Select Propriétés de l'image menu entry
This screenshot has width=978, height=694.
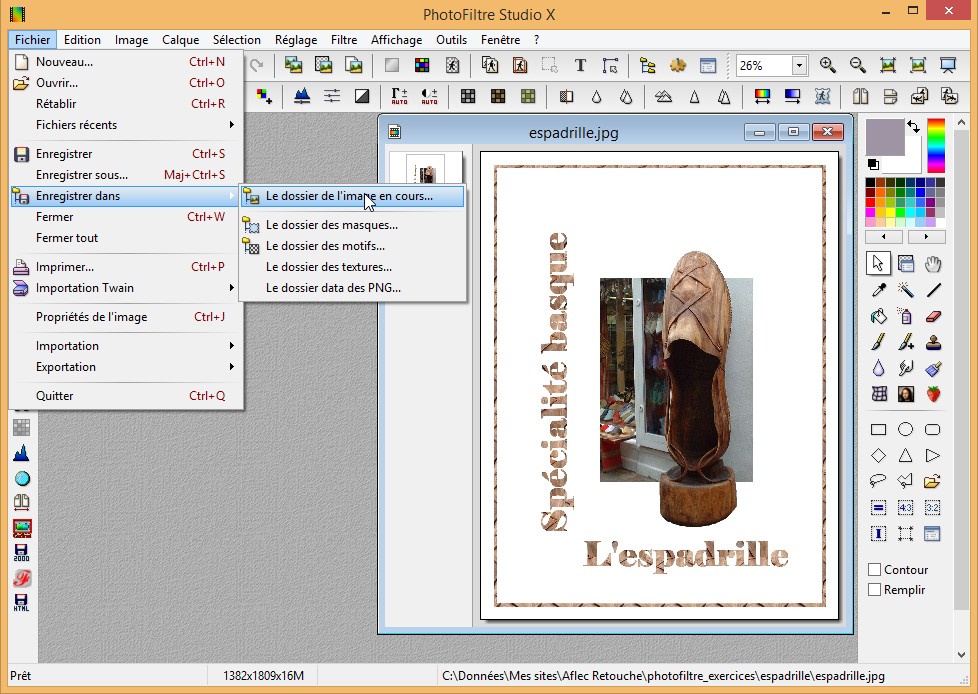[127, 317]
